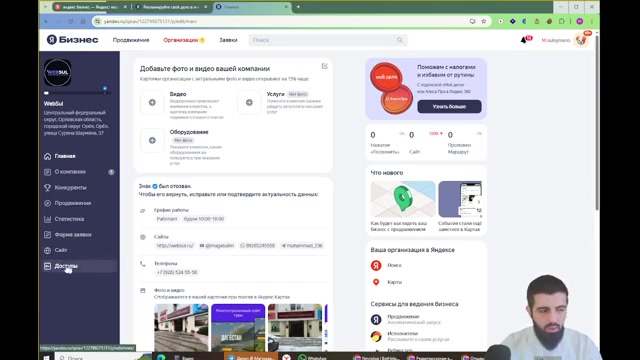Screen dimensions: 640x360
Task: Click edit icon on photo card
Action: (324, 66)
